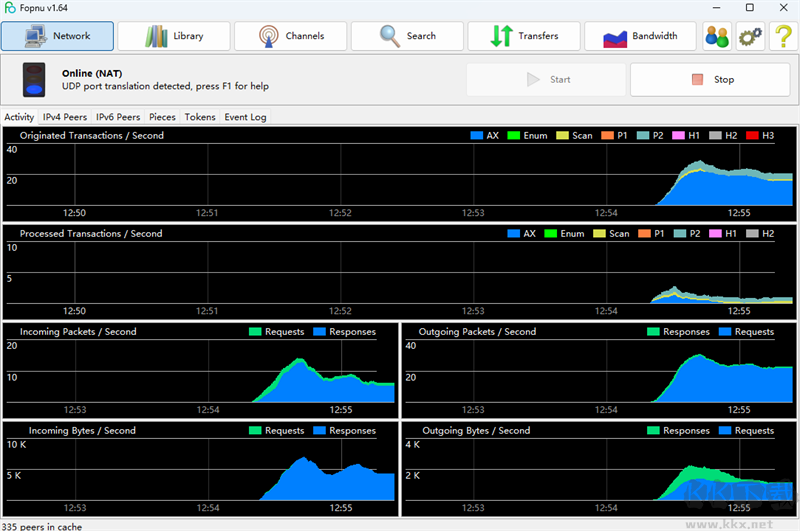Open the Bandwidth section
This screenshot has width=800, height=531.
coord(640,36)
